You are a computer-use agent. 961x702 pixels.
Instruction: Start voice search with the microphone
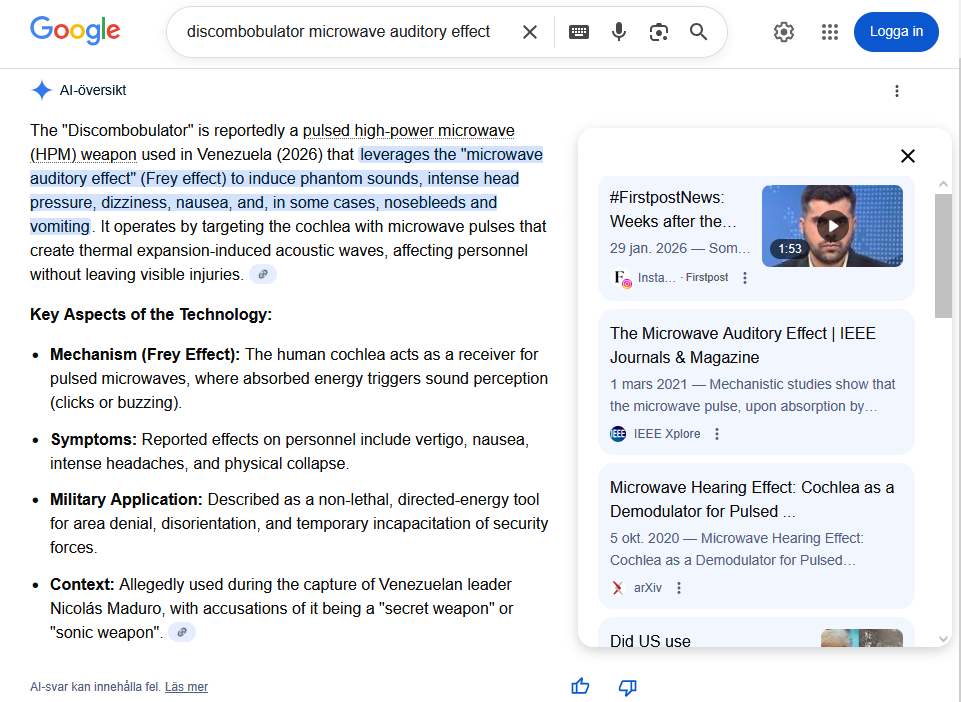tap(619, 32)
